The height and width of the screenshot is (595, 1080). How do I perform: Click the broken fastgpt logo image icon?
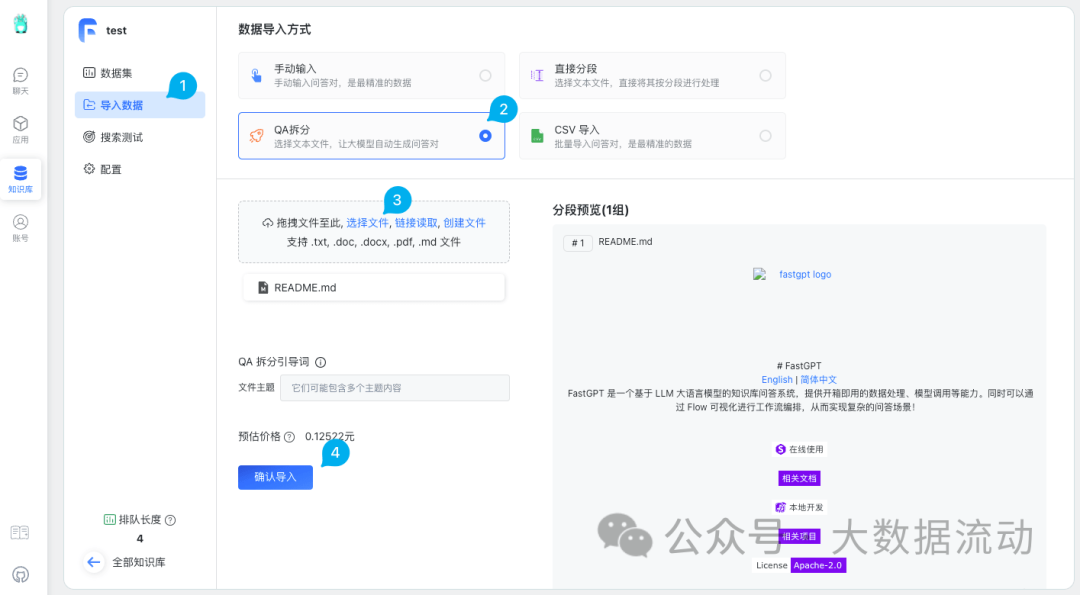click(x=759, y=274)
